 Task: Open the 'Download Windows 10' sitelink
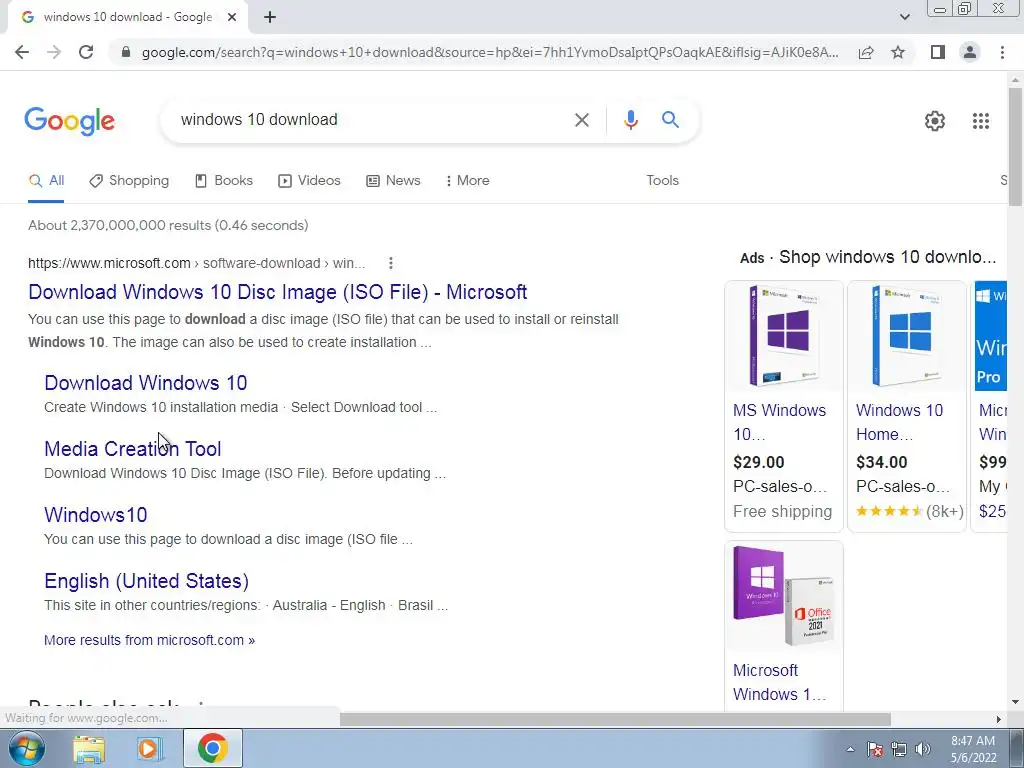pos(146,383)
